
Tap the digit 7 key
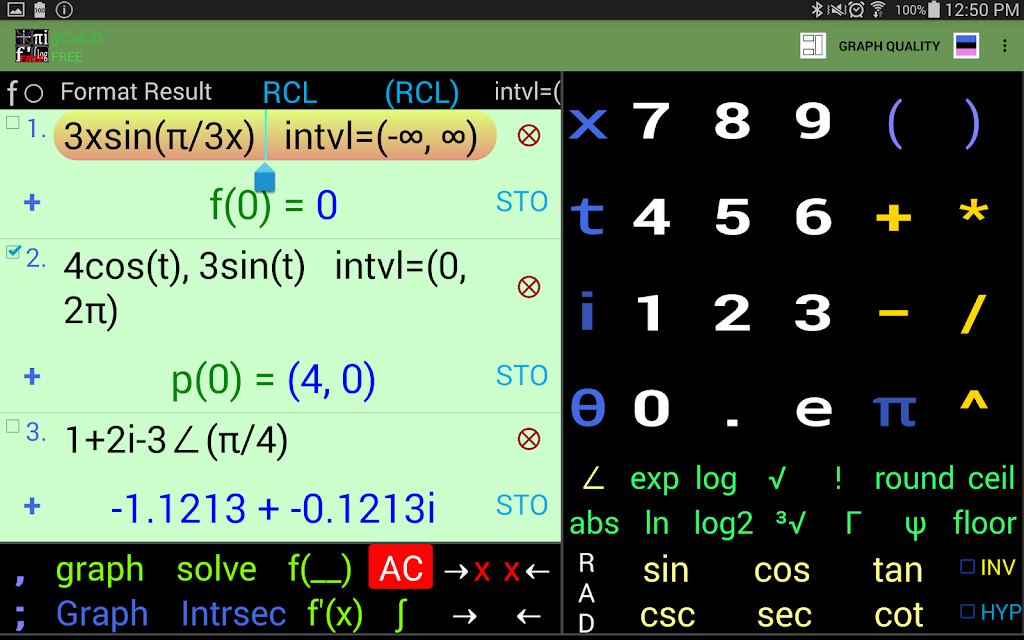point(651,121)
